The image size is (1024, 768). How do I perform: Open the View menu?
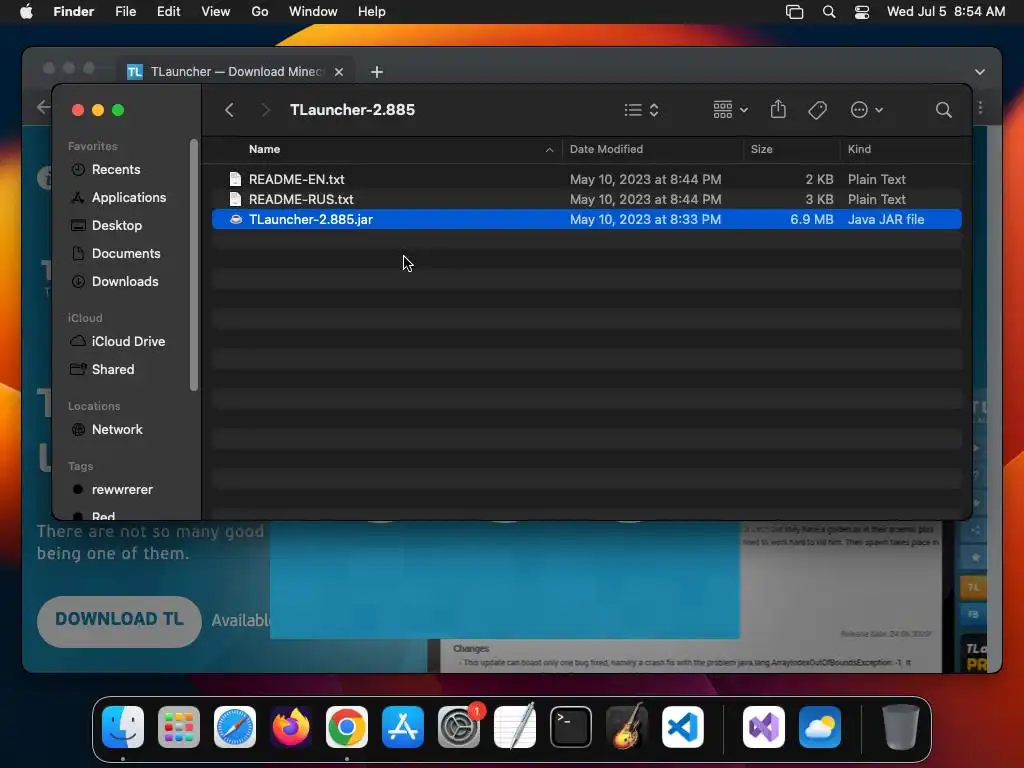(x=216, y=12)
